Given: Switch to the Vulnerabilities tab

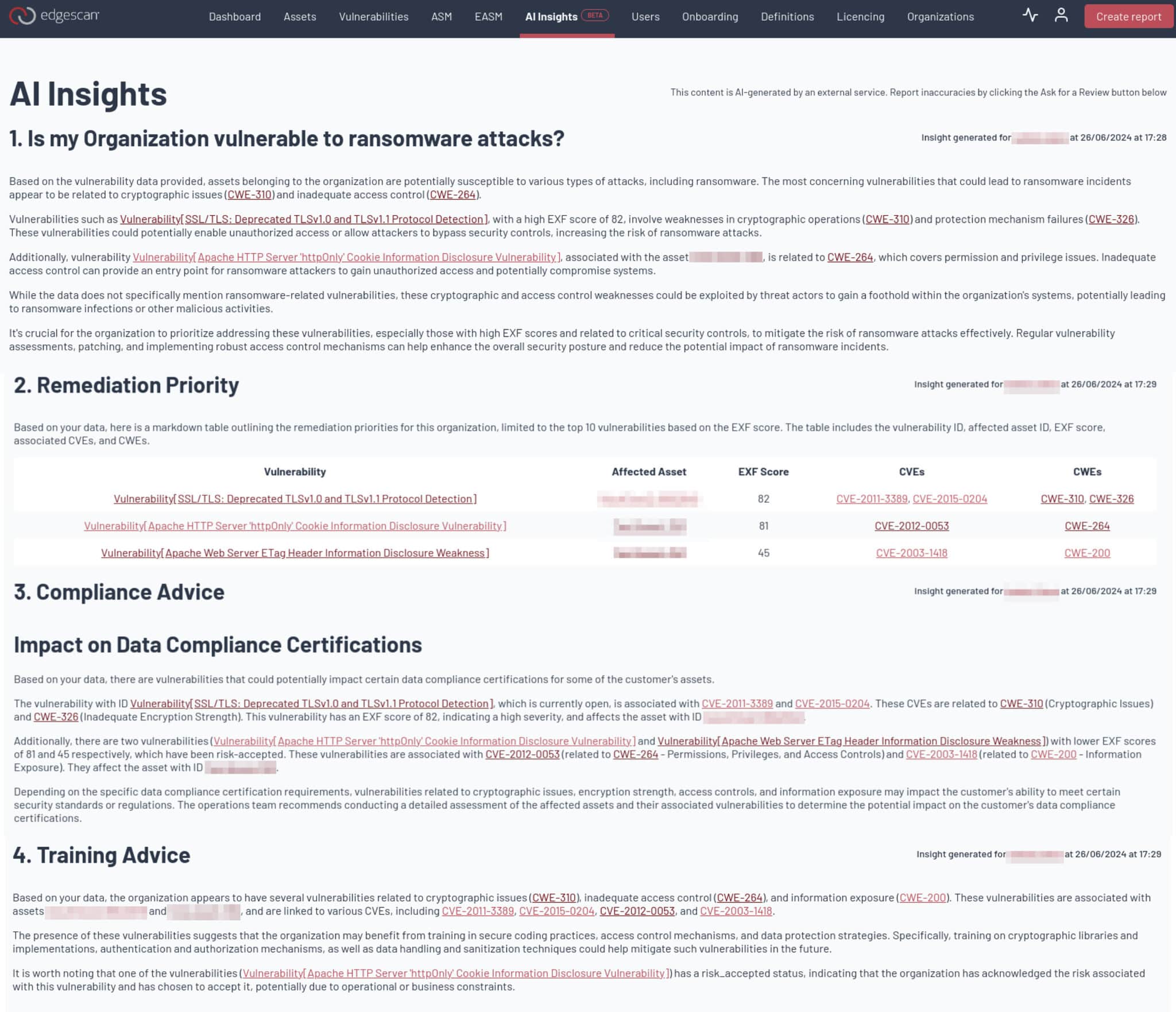Looking at the screenshot, I should tap(374, 17).
